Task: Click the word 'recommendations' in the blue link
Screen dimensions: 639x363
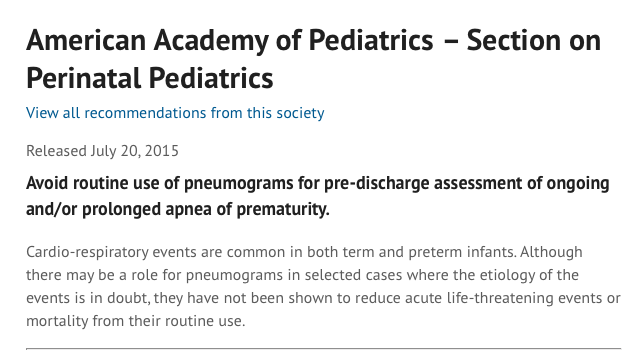Action: click(145, 113)
